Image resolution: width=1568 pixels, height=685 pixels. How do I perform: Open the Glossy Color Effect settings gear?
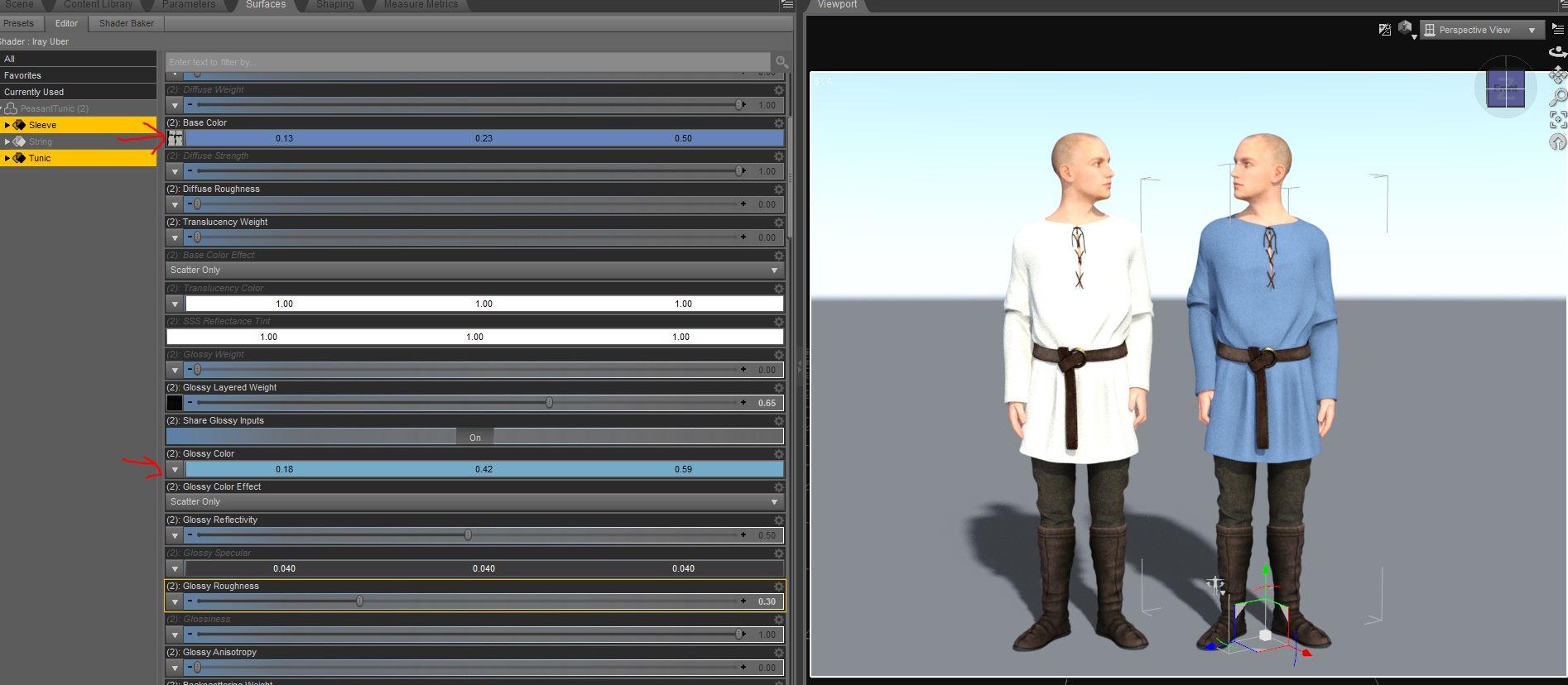(778, 487)
